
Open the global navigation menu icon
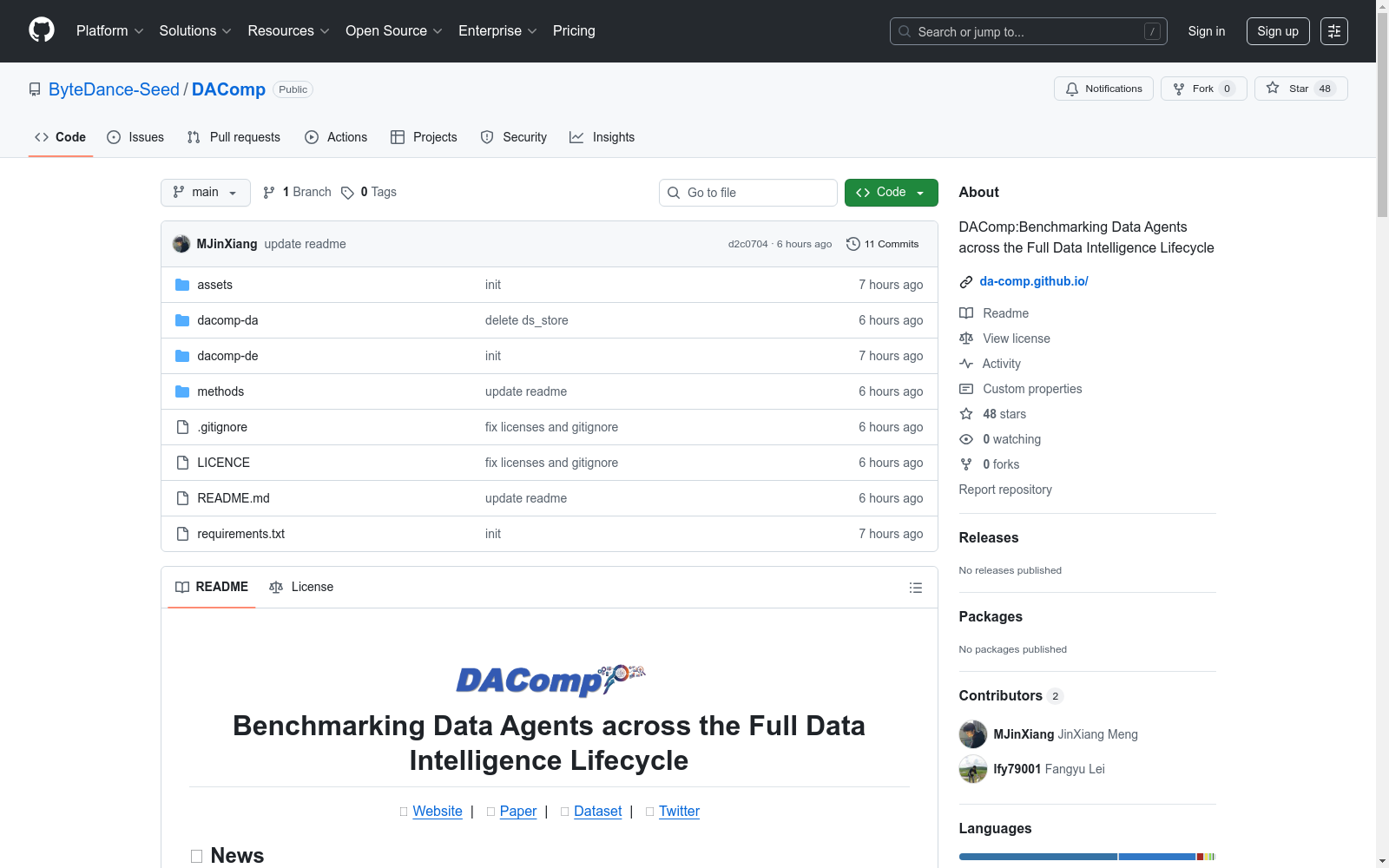coord(1334,31)
